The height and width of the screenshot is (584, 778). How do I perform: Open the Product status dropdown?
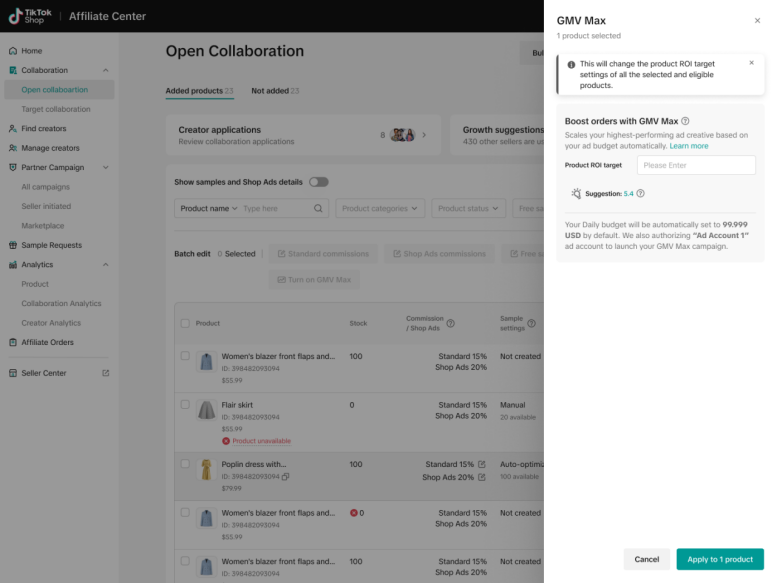click(x=469, y=208)
